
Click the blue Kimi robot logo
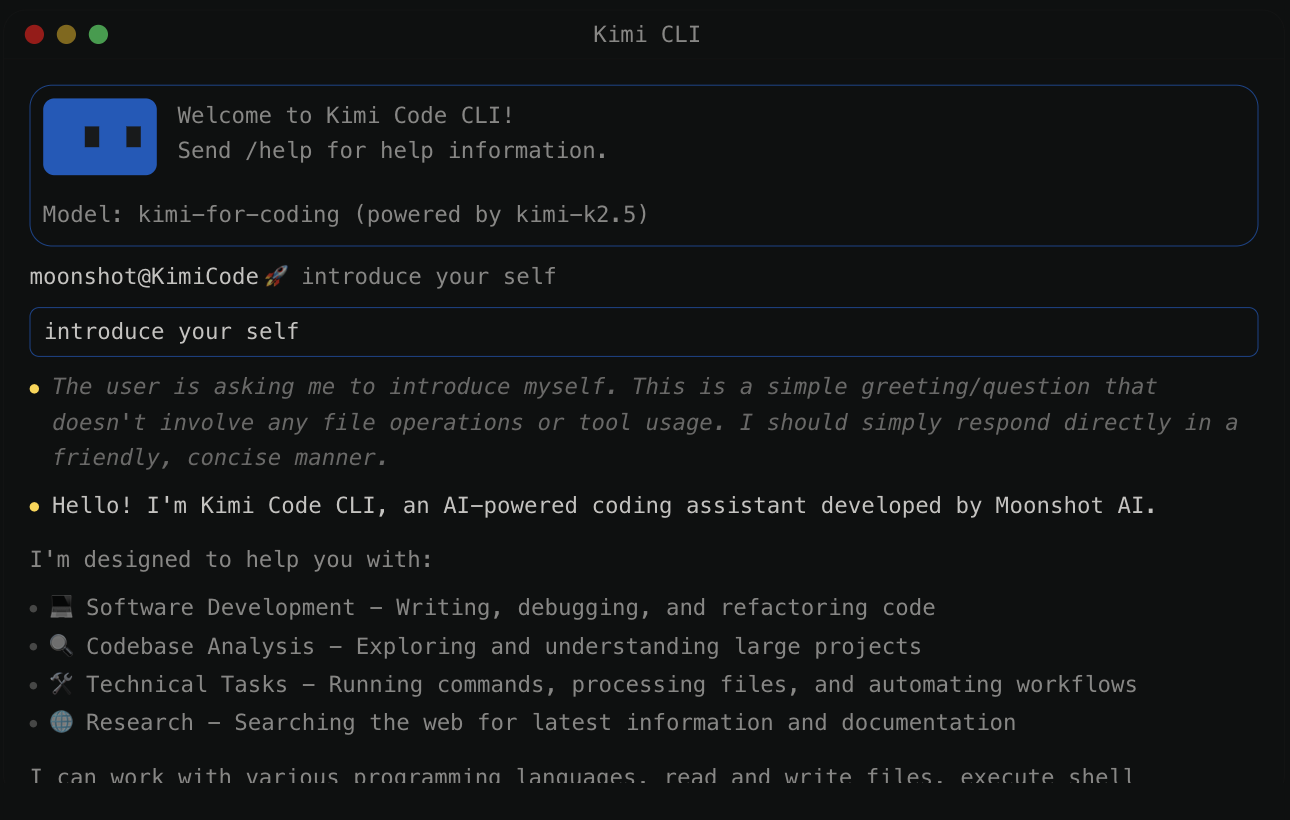(100, 137)
